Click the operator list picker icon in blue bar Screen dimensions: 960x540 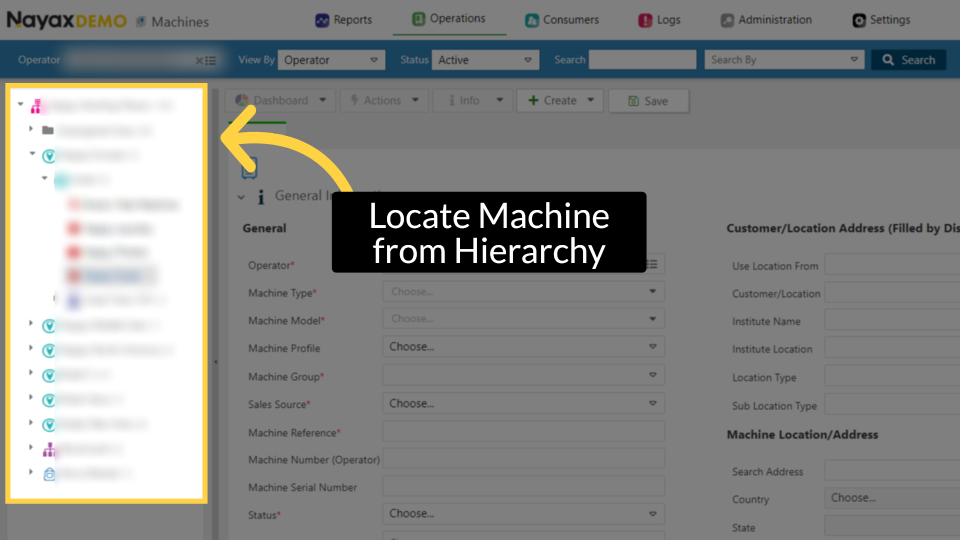(x=210, y=61)
